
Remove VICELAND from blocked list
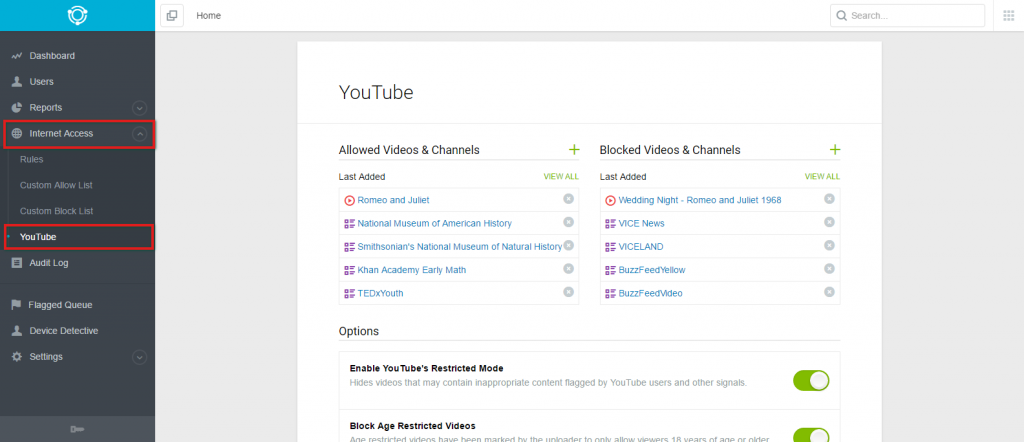pyautogui.click(x=829, y=245)
